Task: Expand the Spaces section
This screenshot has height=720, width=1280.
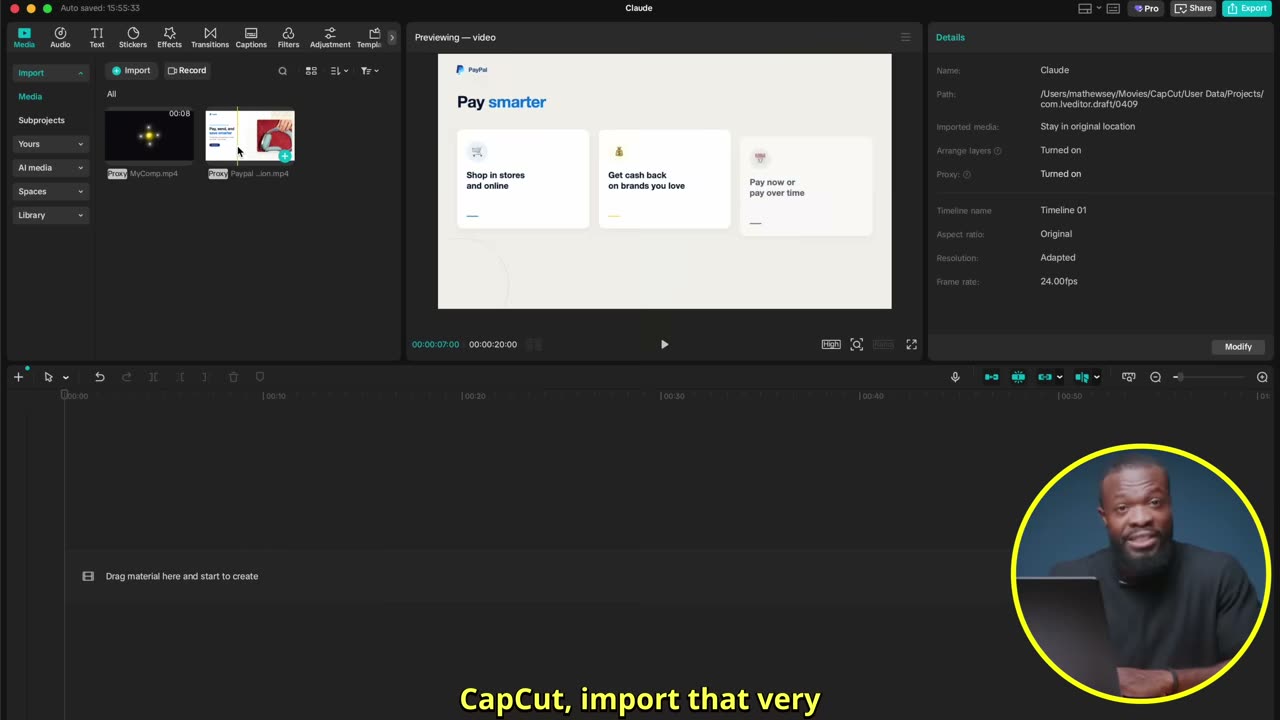Action: pos(50,191)
